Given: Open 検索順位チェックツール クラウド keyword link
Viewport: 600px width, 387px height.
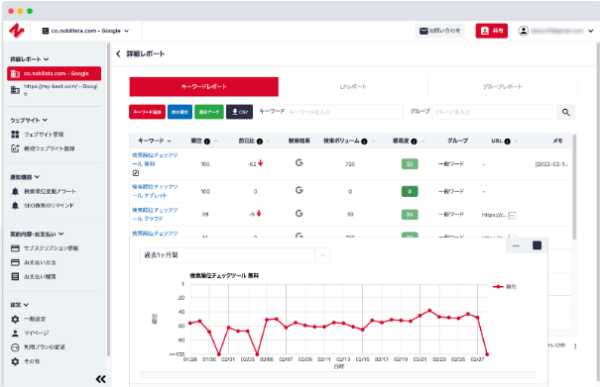Looking at the screenshot, I should [155, 214].
